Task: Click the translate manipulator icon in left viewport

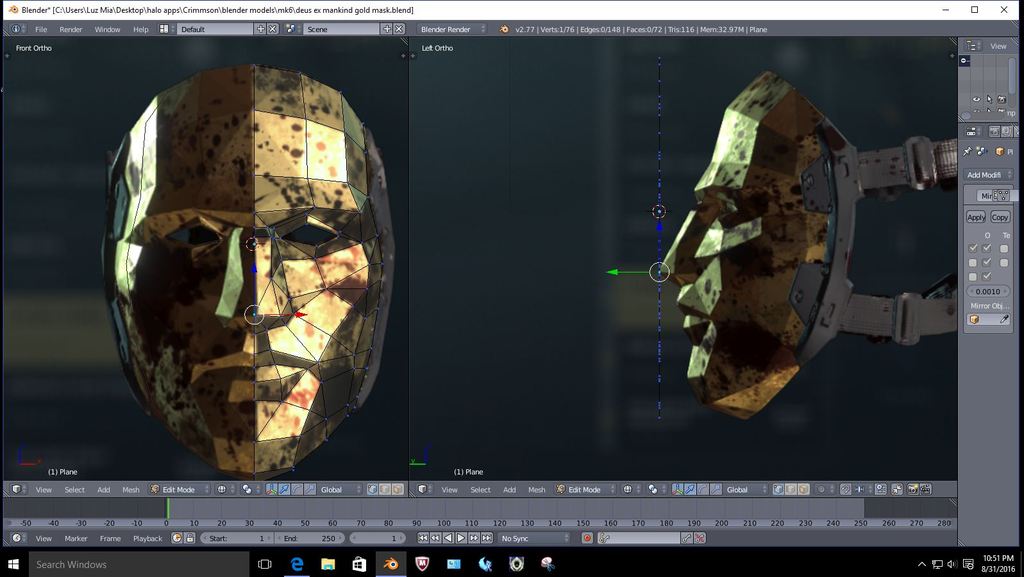Action: tap(285, 490)
